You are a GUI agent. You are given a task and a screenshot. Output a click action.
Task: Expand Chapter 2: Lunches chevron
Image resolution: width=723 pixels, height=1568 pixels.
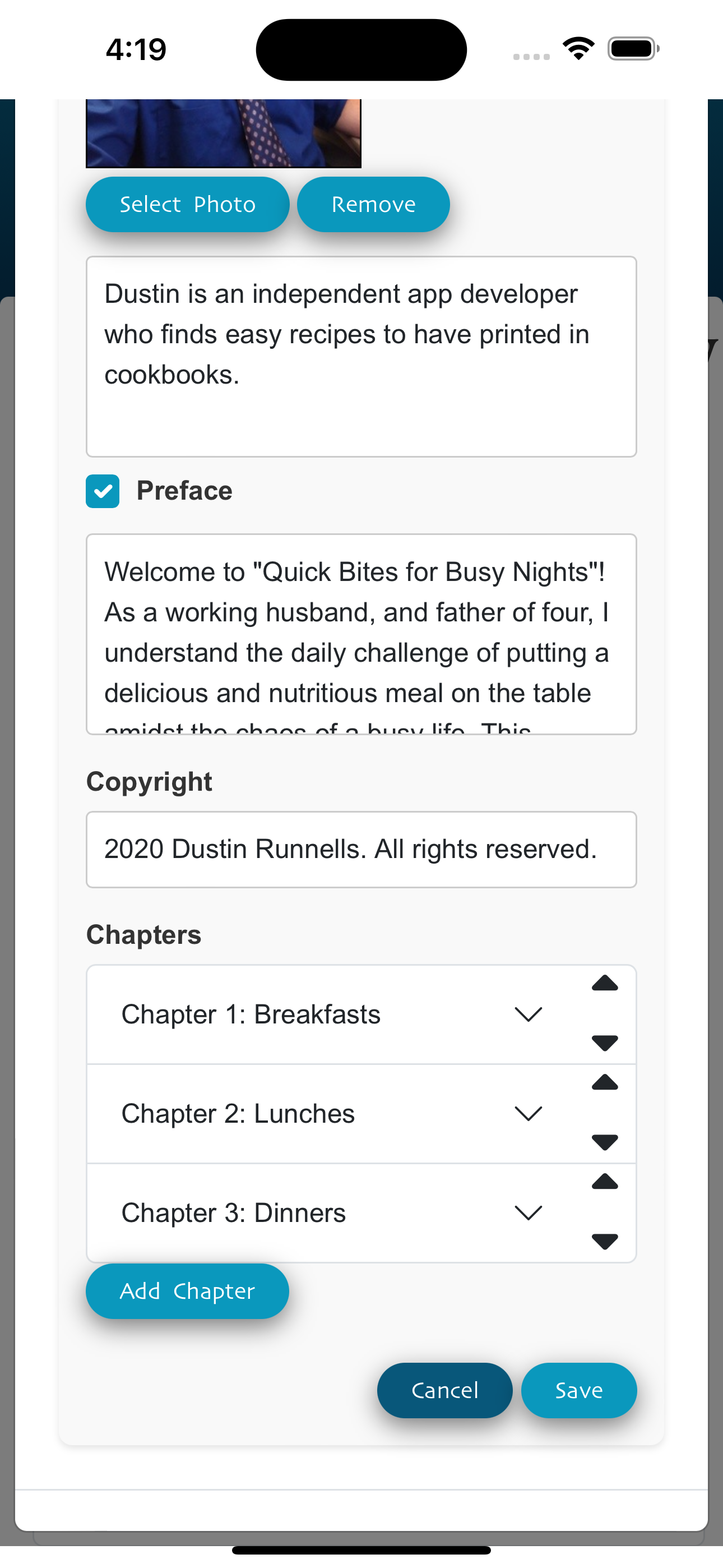click(x=527, y=1114)
